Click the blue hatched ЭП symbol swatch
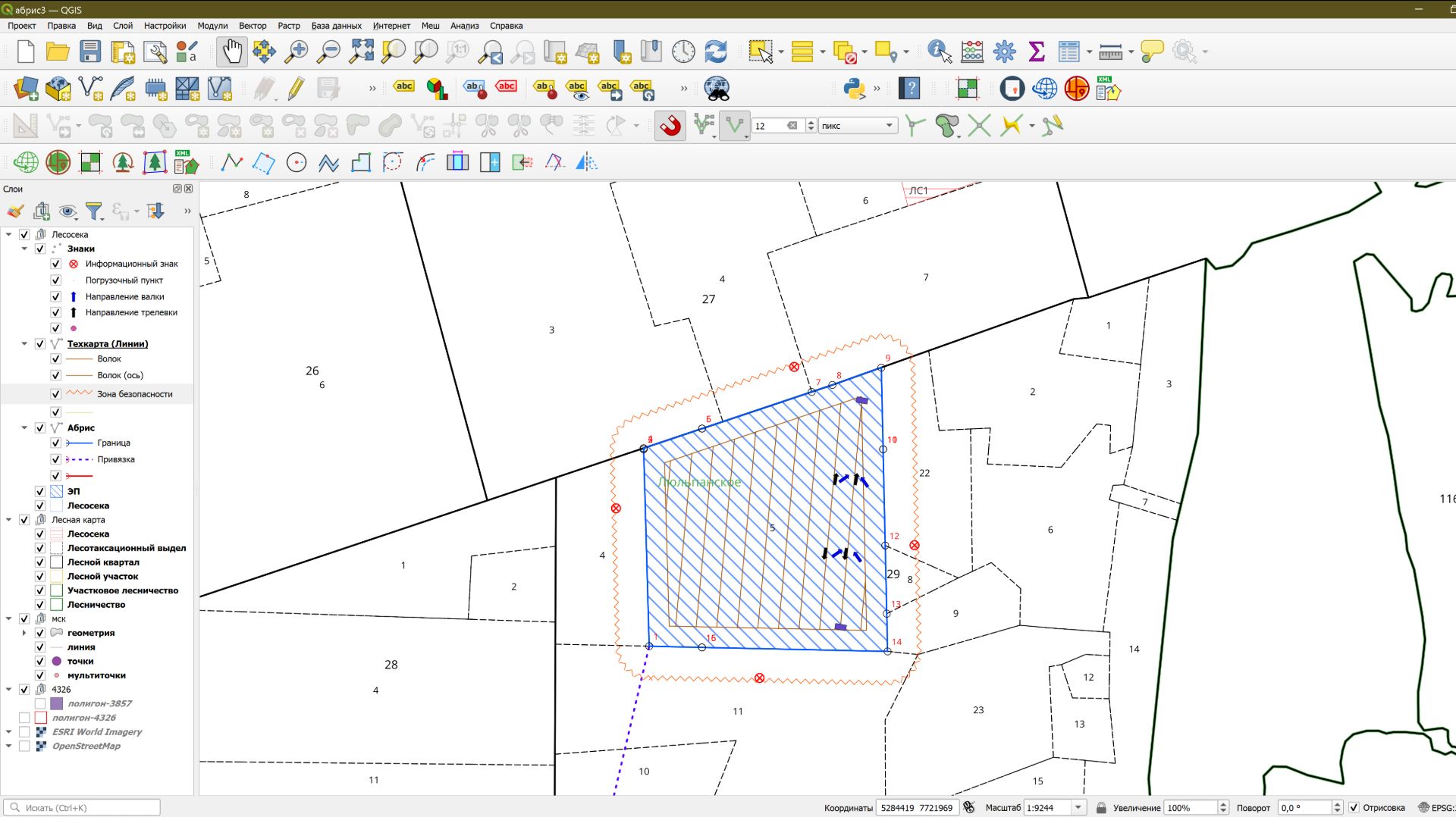The height and width of the screenshot is (817, 1456). pyautogui.click(x=57, y=491)
